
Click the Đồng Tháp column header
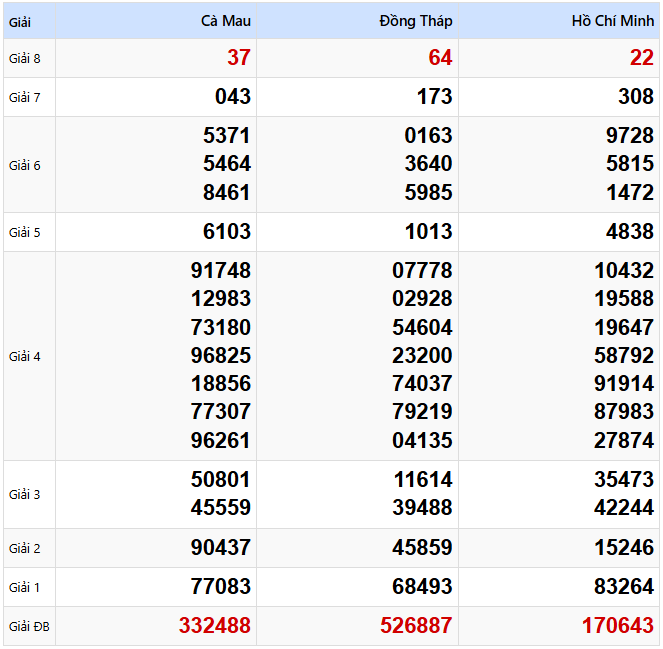(x=416, y=21)
